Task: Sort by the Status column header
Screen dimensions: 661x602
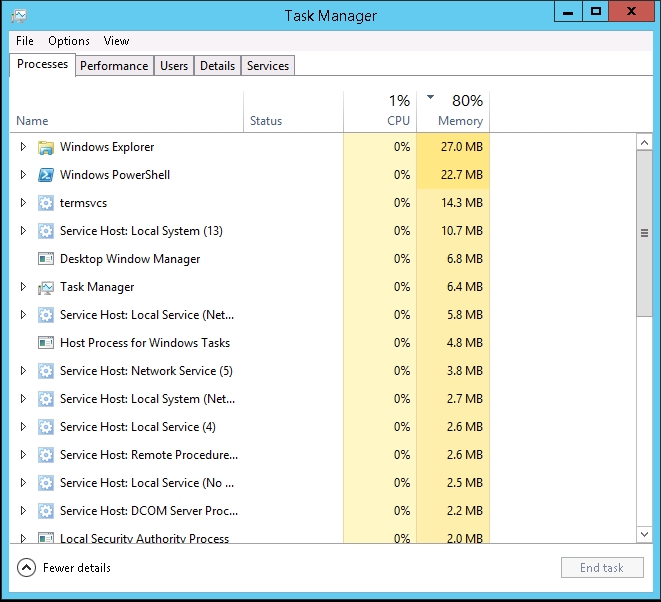Action: click(293, 112)
